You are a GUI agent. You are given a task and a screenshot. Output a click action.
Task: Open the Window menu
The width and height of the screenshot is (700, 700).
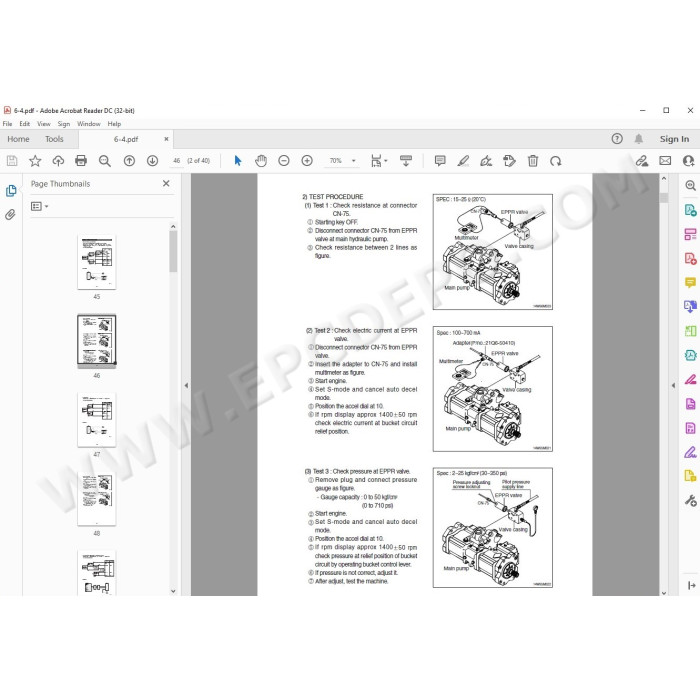coord(89,124)
